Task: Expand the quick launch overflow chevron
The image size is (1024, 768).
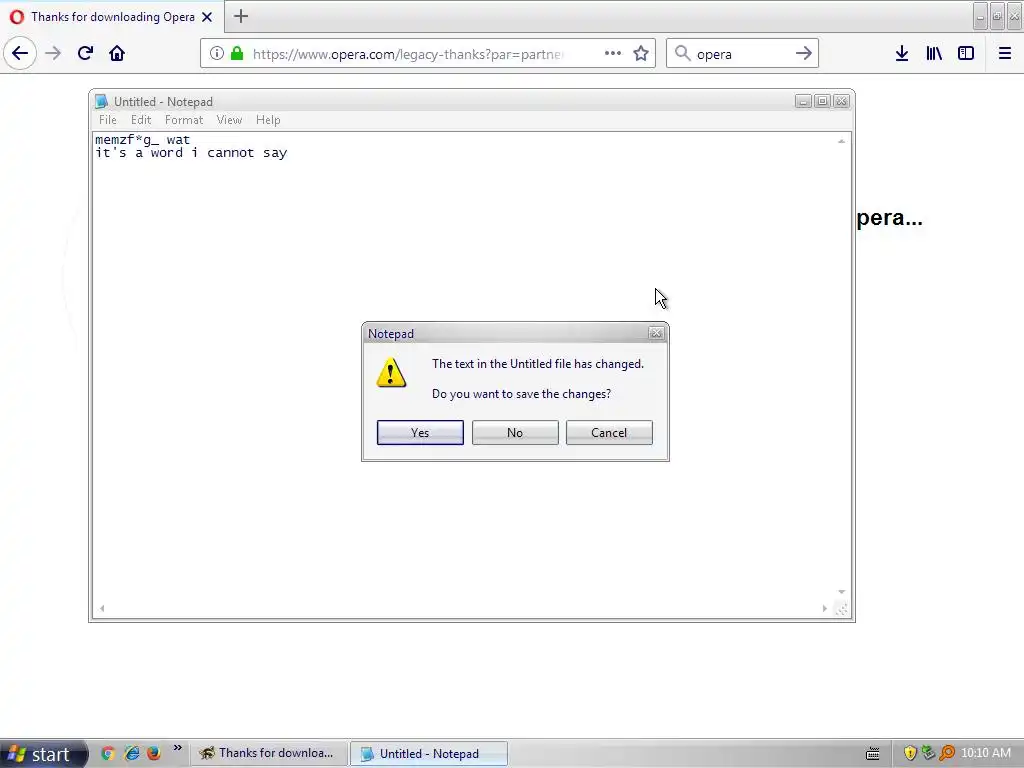Action: pyautogui.click(x=177, y=748)
